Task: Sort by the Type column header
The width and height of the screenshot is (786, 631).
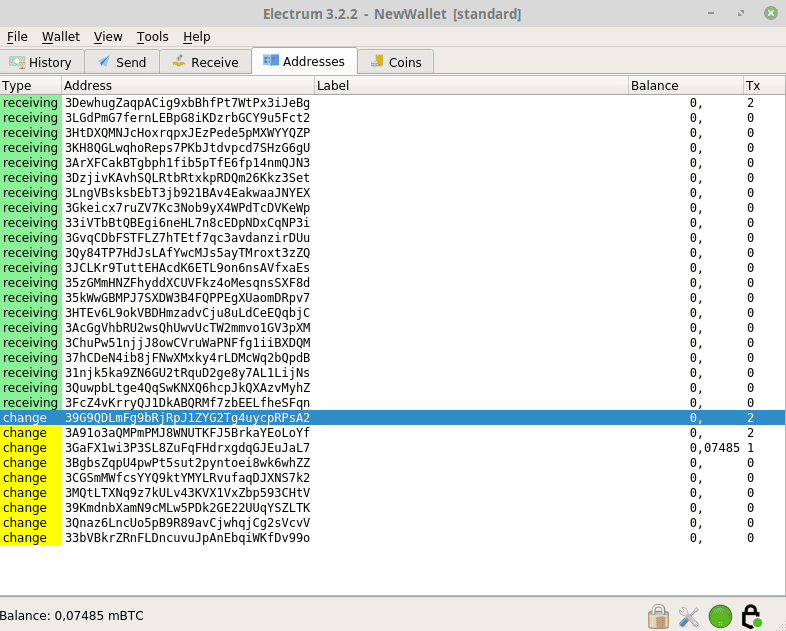Action: pos(31,86)
